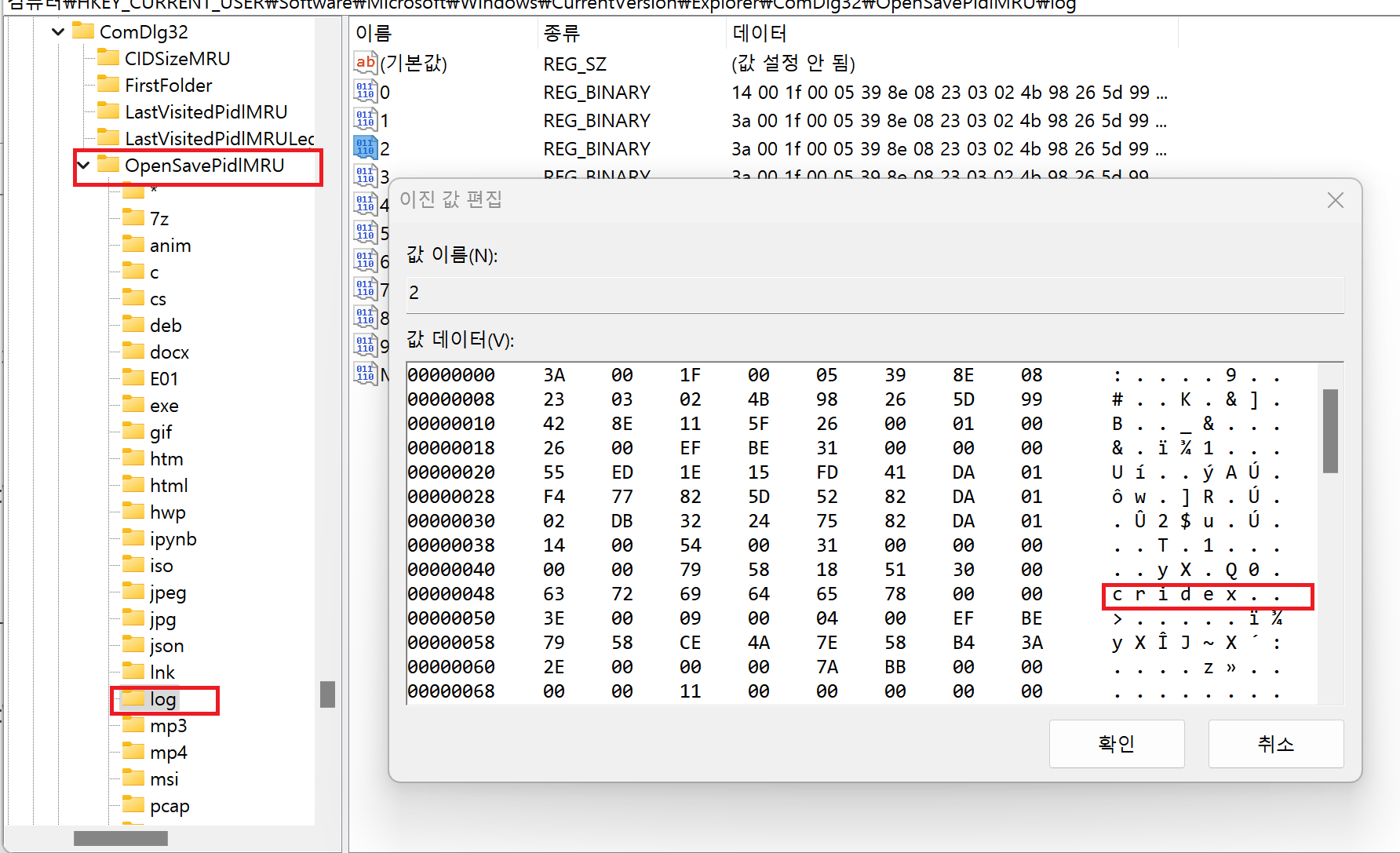
Task: Select the CIDSizeMRU registry key
Action: pos(177,58)
